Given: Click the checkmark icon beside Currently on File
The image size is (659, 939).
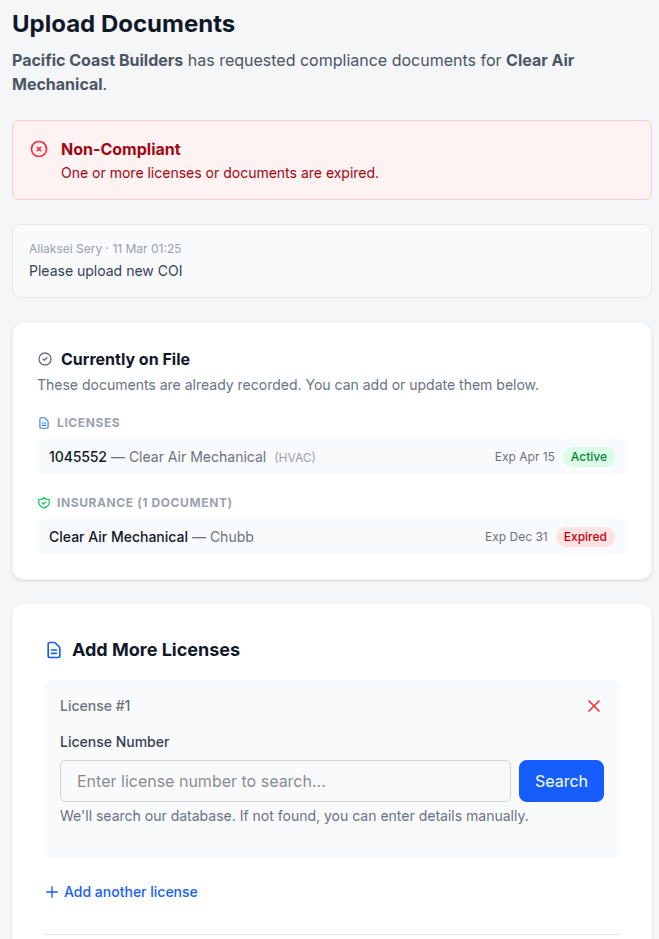Looking at the screenshot, I should click(43, 358).
